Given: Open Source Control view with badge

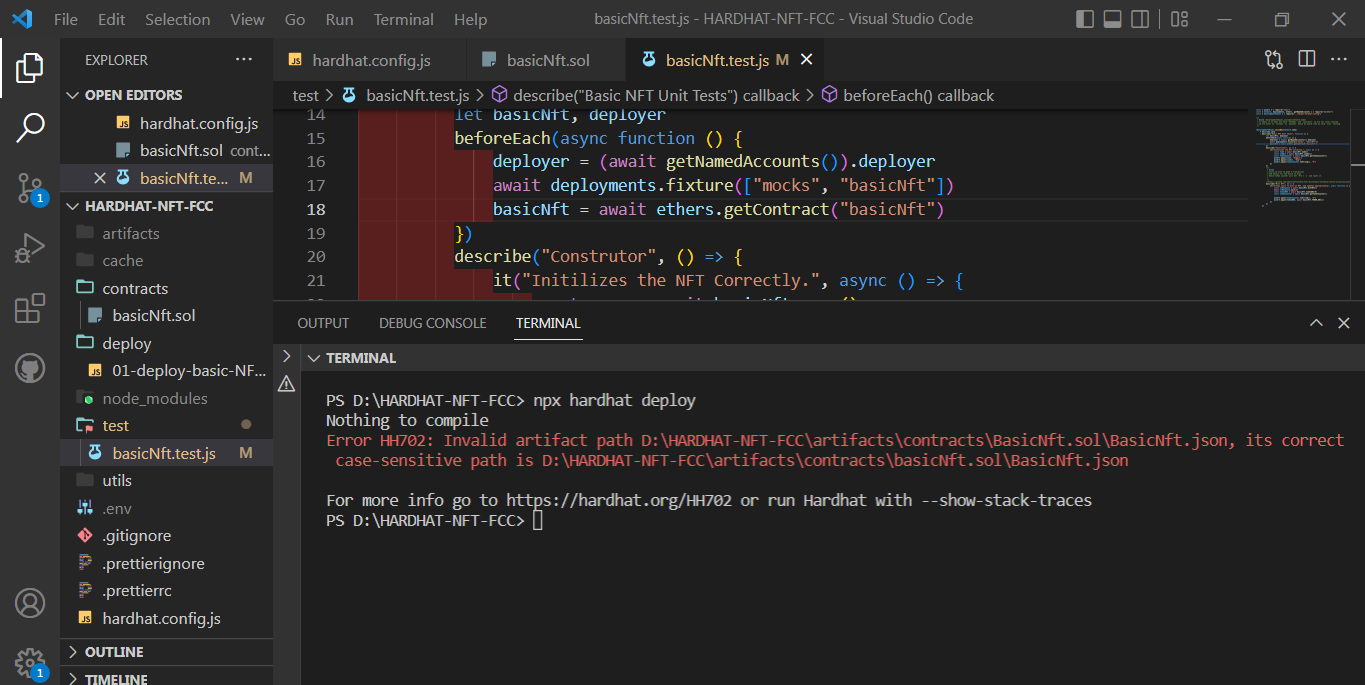Looking at the screenshot, I should click(x=29, y=187).
